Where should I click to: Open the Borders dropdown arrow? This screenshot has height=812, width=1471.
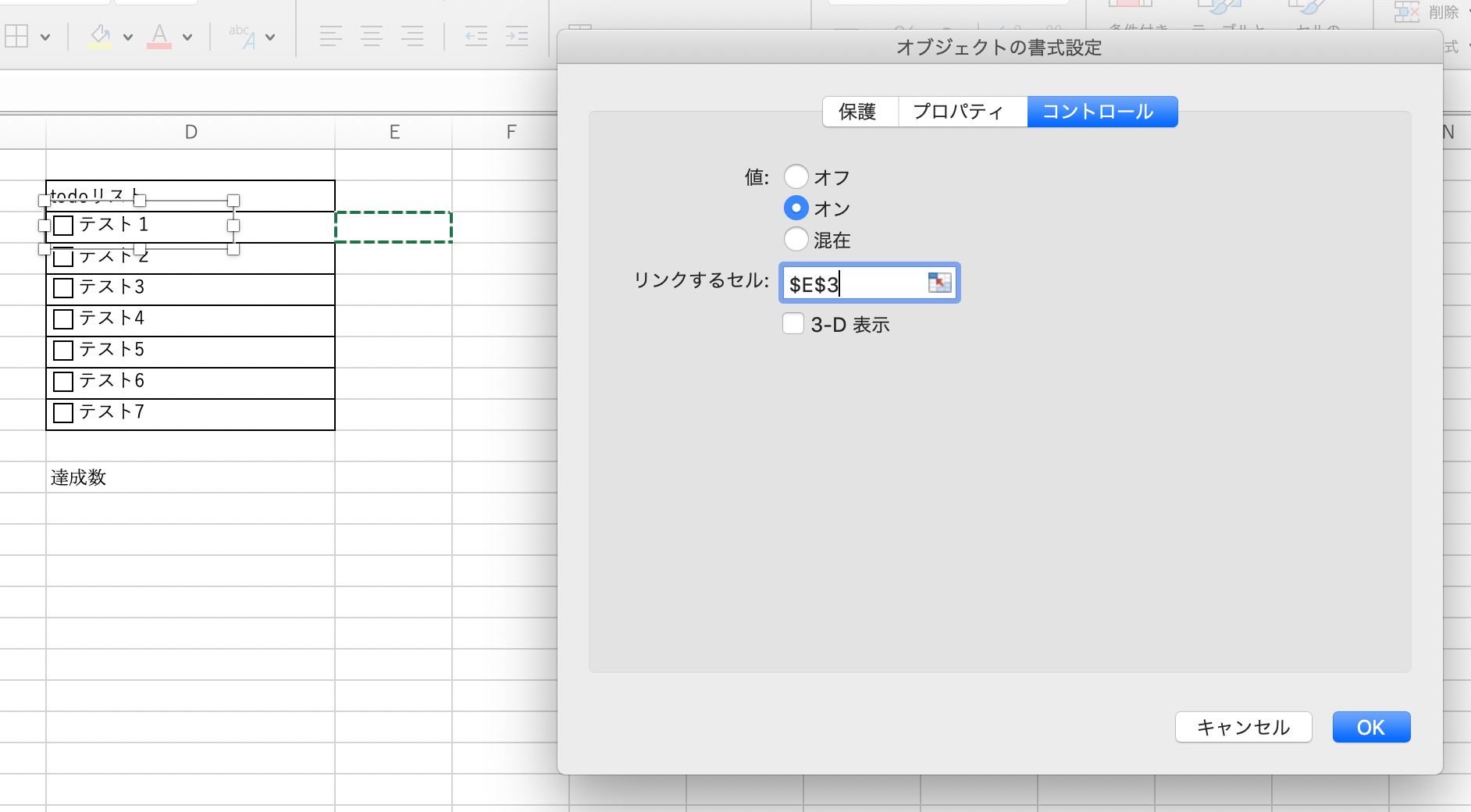point(45,37)
